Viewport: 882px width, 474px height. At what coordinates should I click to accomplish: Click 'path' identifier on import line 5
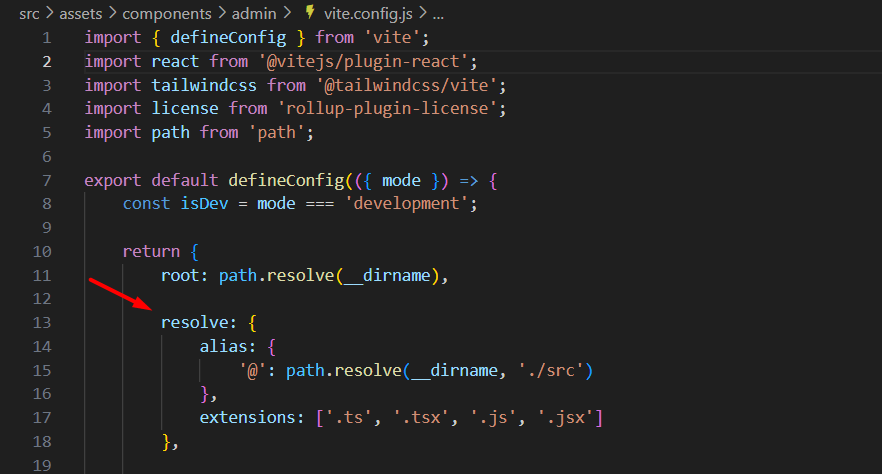(170, 133)
